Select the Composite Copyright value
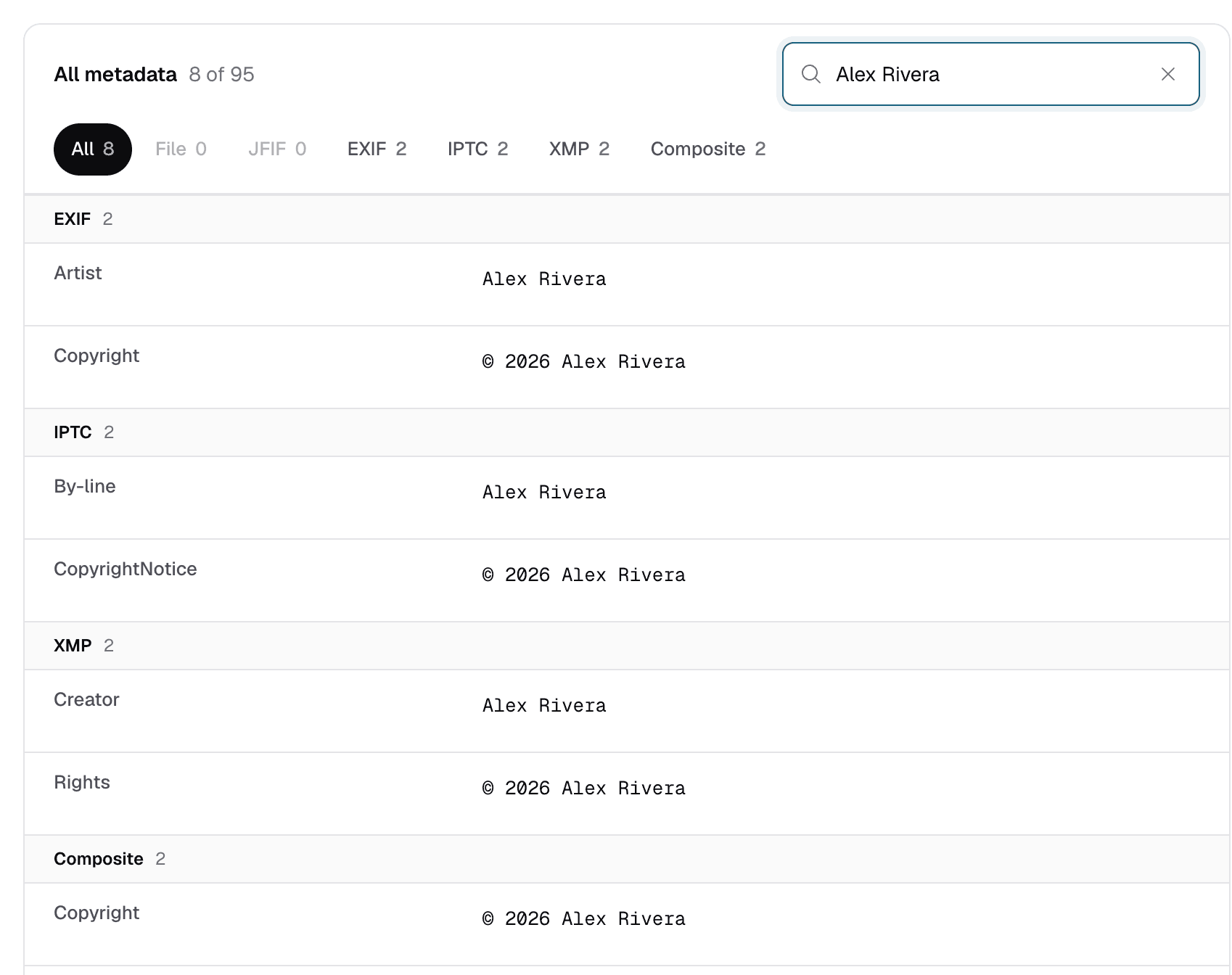Image resolution: width=1232 pixels, height=975 pixels. tap(584, 919)
